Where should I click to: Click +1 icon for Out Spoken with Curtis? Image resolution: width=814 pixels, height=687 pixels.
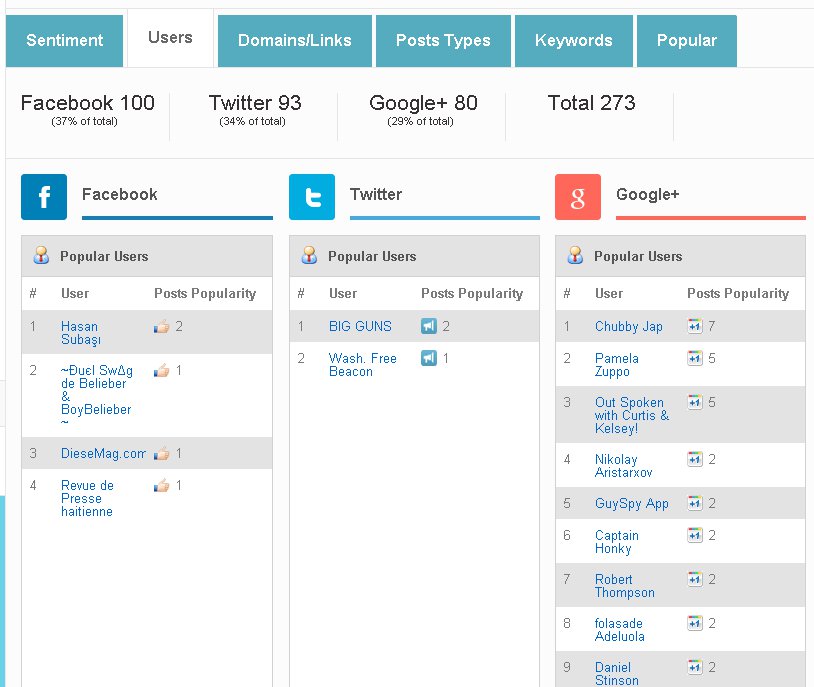coord(695,402)
